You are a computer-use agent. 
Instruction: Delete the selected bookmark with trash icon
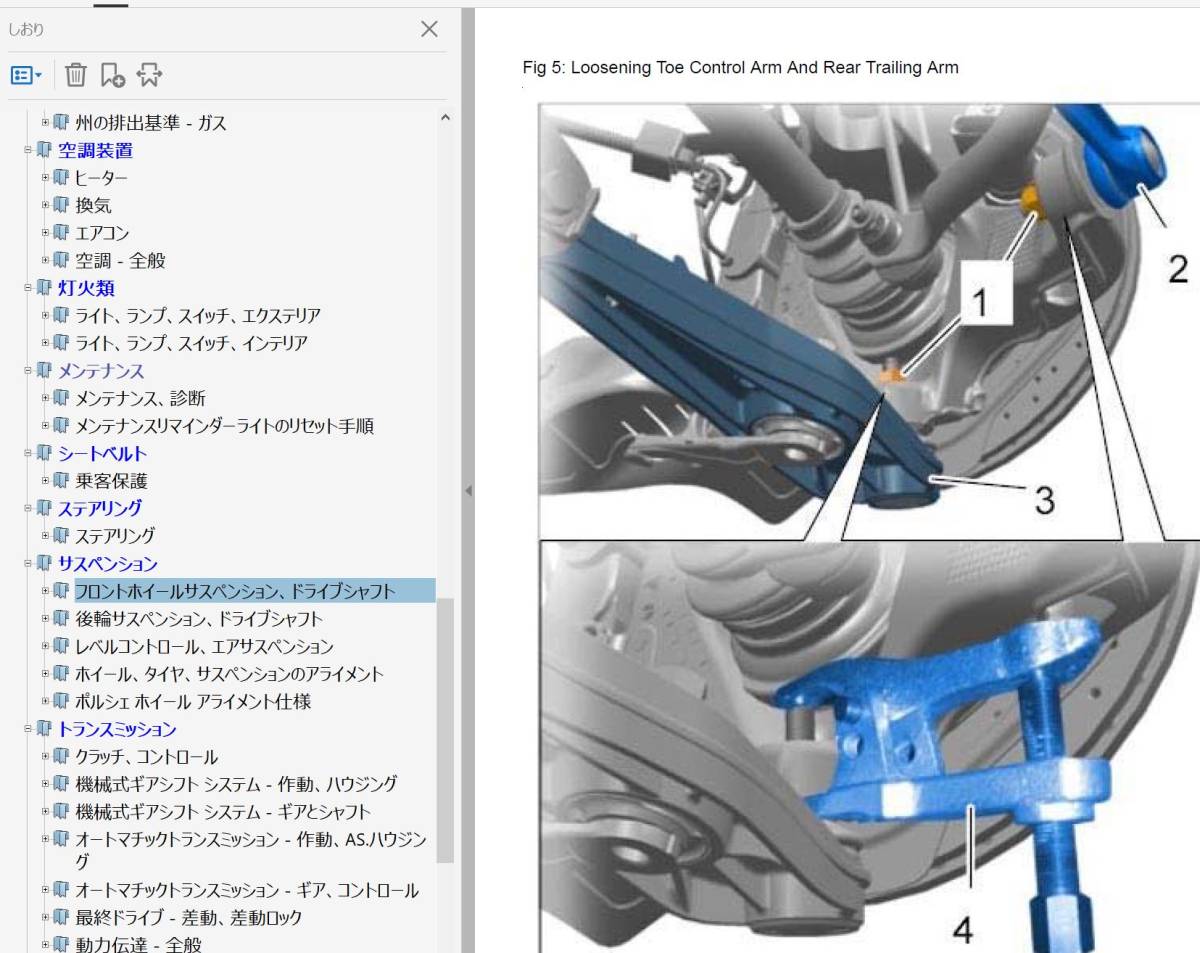[x=76, y=75]
